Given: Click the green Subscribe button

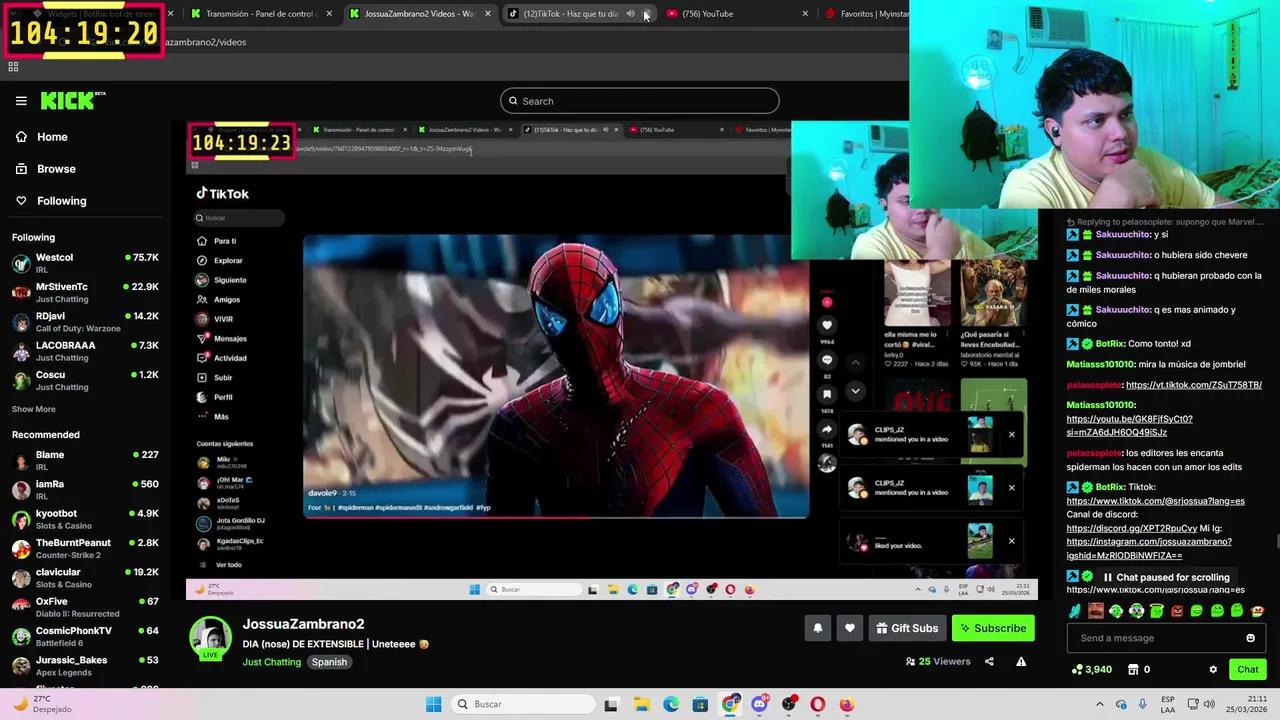Looking at the screenshot, I should (993, 628).
